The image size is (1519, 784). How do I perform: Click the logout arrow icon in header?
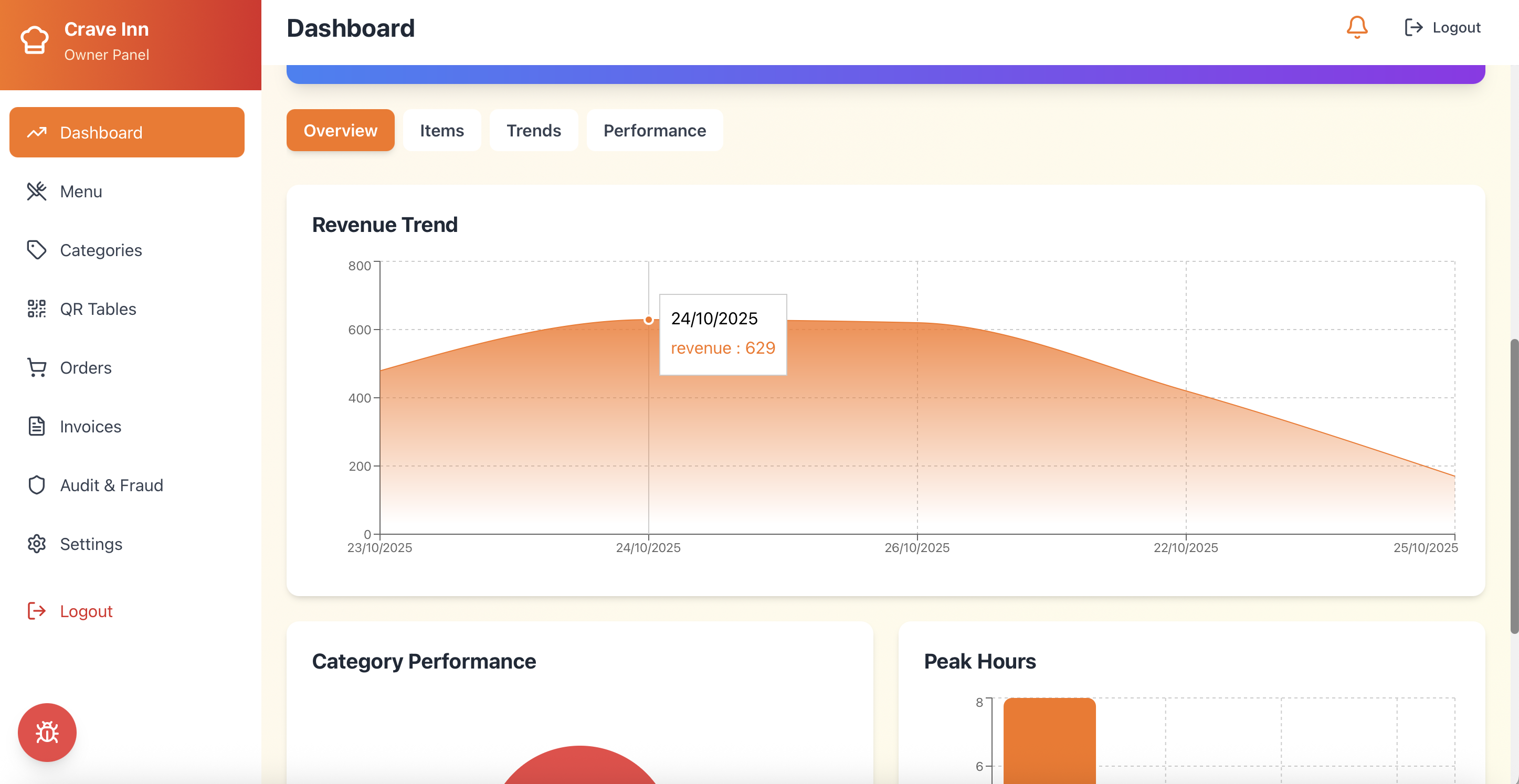coord(1413,27)
